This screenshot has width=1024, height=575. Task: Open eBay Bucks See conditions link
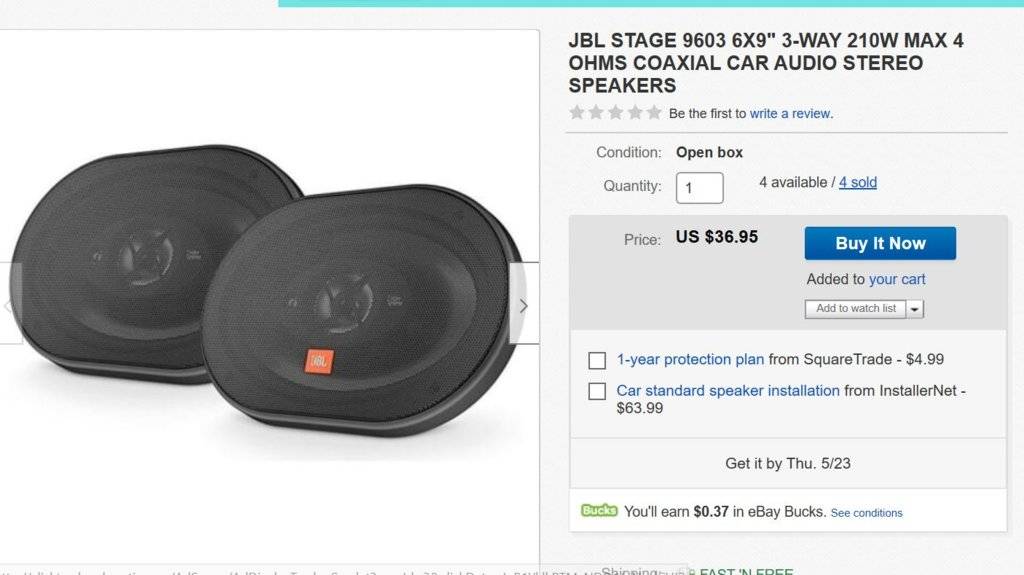pyautogui.click(x=866, y=513)
